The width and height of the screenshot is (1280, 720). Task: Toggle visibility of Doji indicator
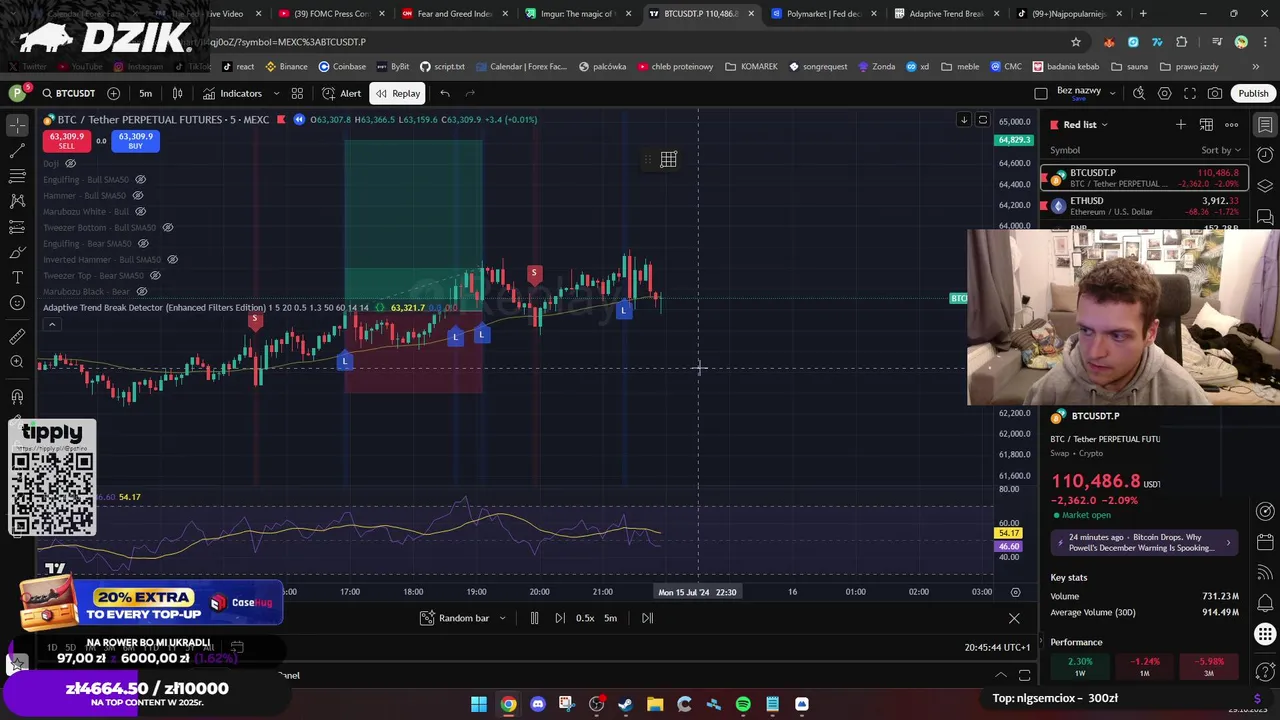point(70,163)
